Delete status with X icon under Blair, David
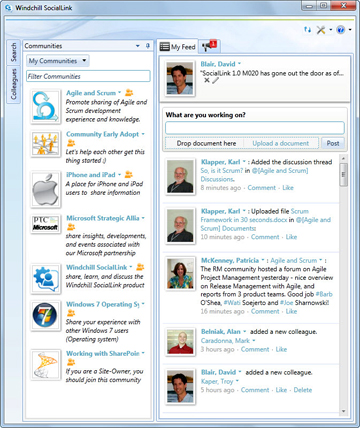The width and height of the screenshot is (360, 428). click(x=207, y=80)
